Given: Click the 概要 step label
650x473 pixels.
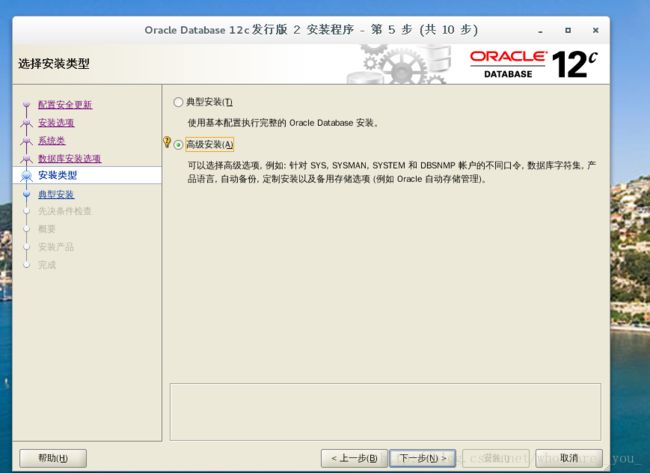Looking at the screenshot, I should tap(47, 229).
